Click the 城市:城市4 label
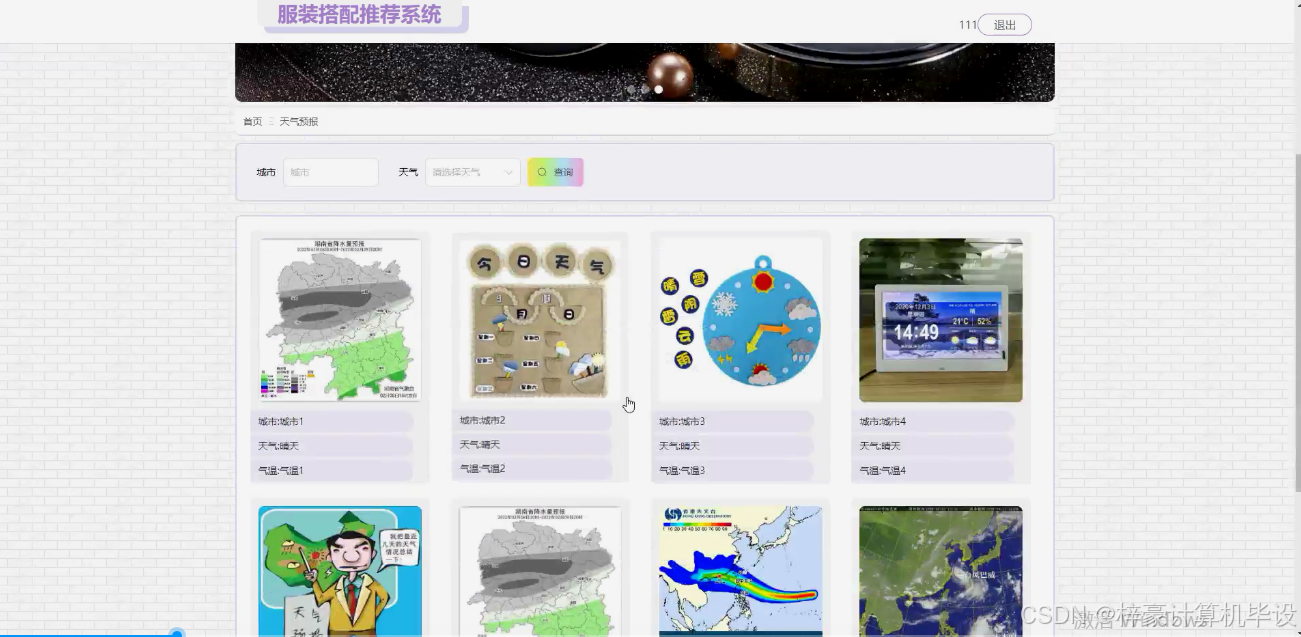This screenshot has height=637, width=1301. [883, 422]
